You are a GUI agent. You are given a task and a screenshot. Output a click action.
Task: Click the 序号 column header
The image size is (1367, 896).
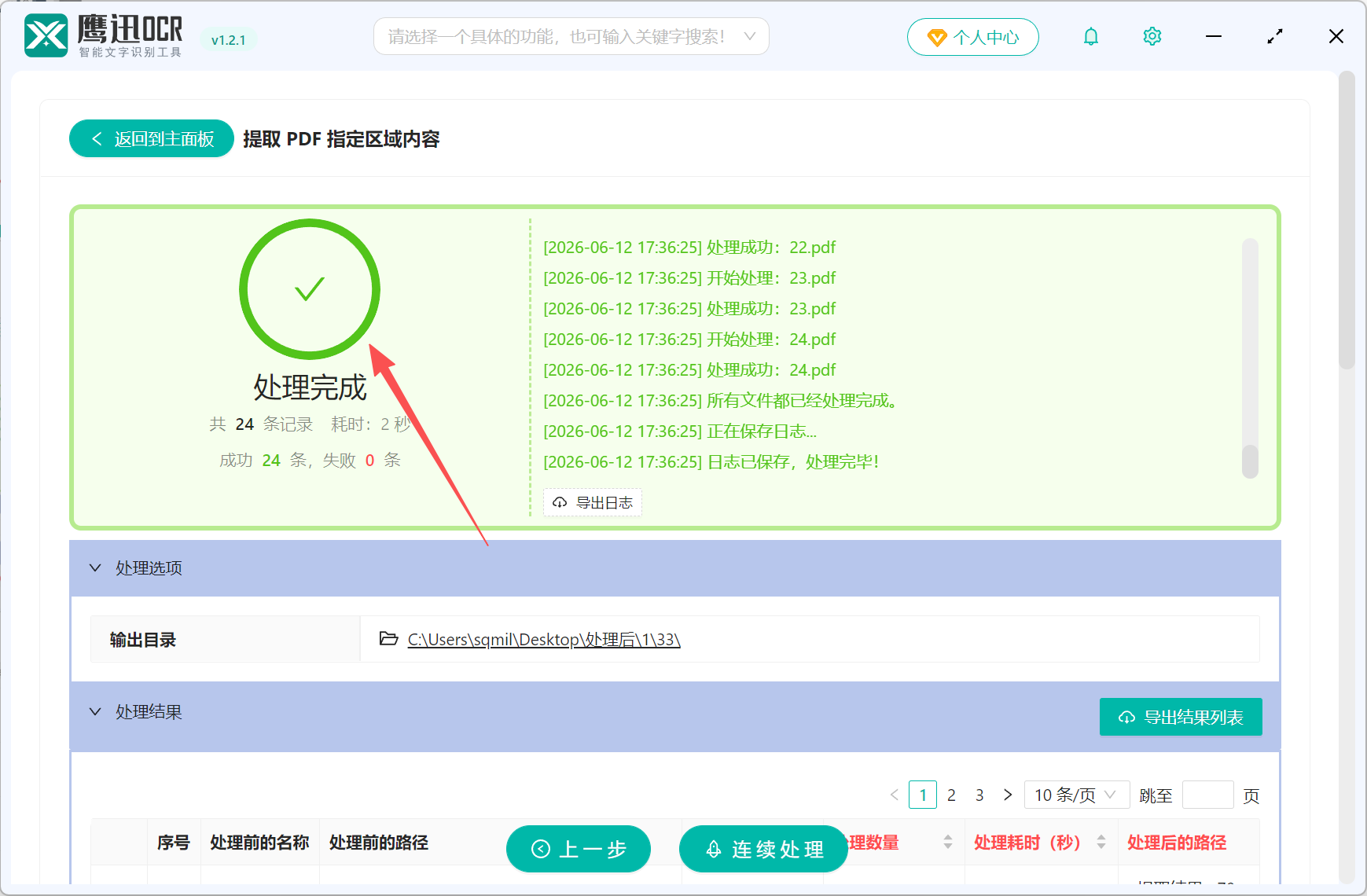click(174, 843)
